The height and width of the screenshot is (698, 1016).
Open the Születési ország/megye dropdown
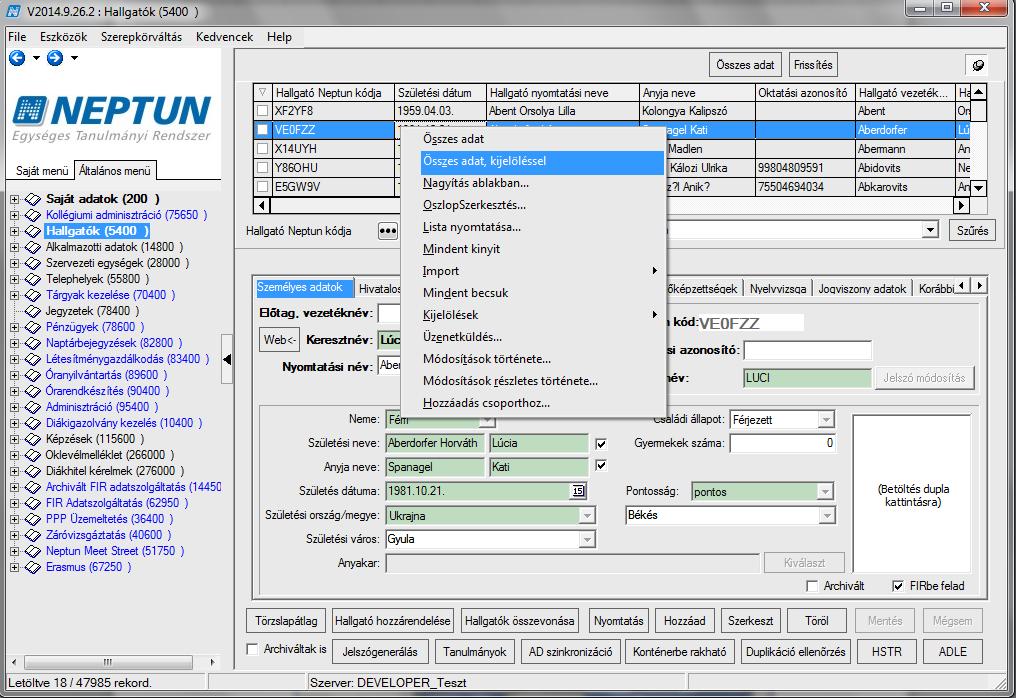(587, 516)
